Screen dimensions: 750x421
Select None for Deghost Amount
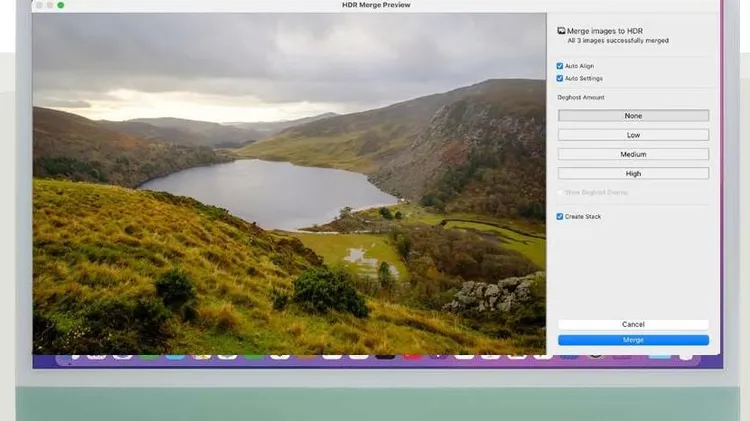633,116
